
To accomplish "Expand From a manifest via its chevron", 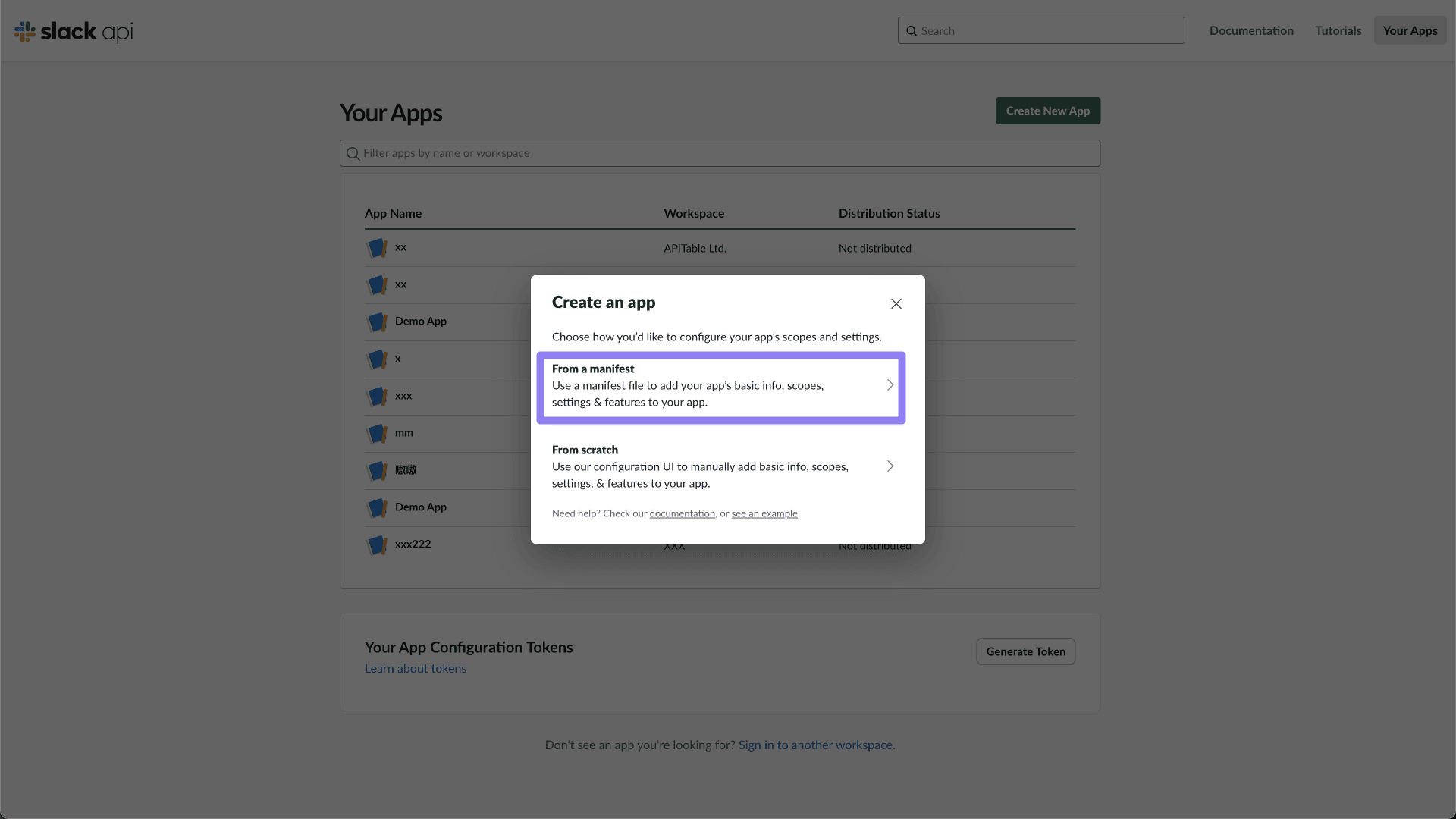I will (x=890, y=385).
